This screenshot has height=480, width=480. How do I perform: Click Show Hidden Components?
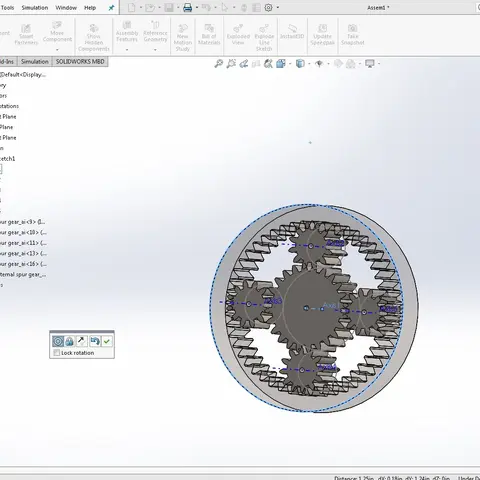coord(94,38)
